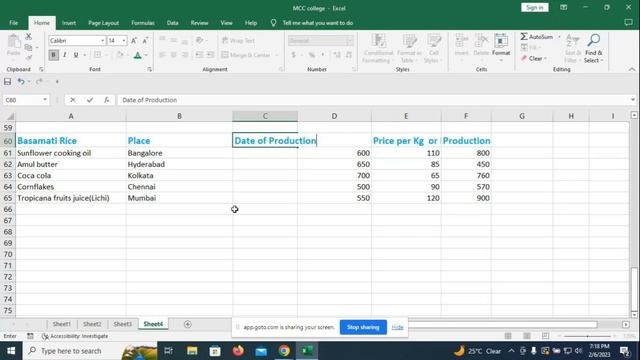Screen dimensions: 640x360
Task: Click the Save icon in quick access toolbar
Action: tap(7, 82)
